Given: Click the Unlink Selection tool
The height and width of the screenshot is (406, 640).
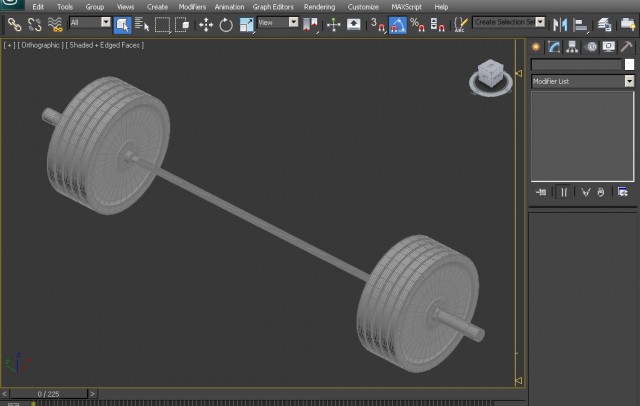Looking at the screenshot, I should click(x=35, y=24).
